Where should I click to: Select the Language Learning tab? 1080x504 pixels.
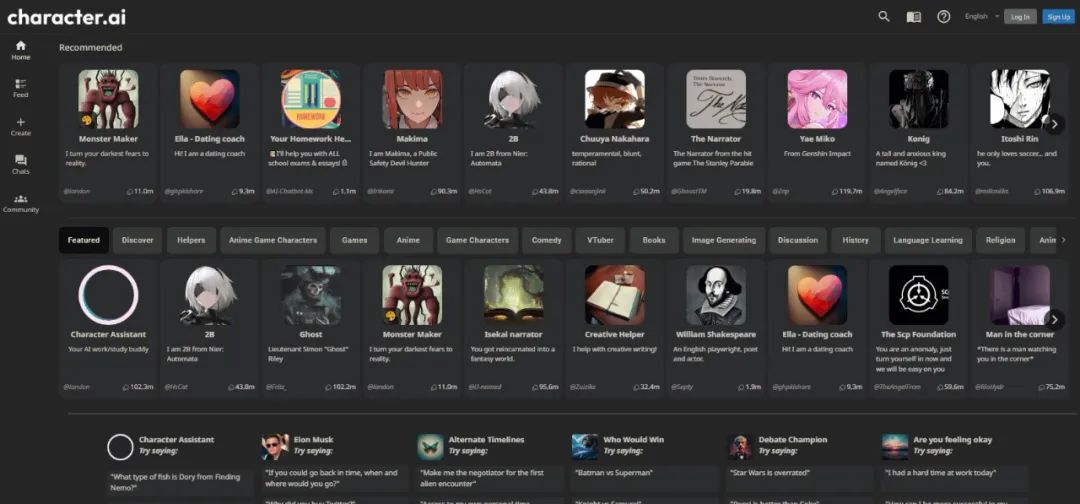[928, 240]
